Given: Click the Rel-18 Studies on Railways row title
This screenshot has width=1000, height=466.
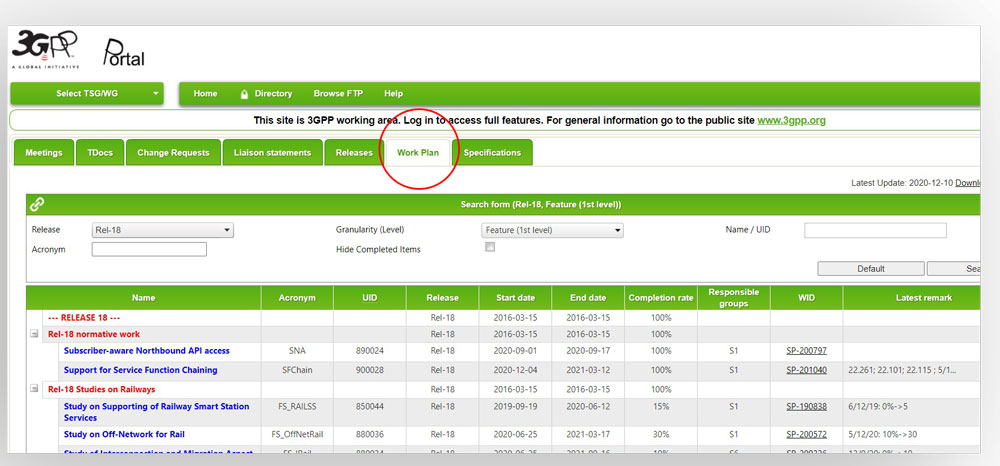Looking at the screenshot, I should (101, 389).
